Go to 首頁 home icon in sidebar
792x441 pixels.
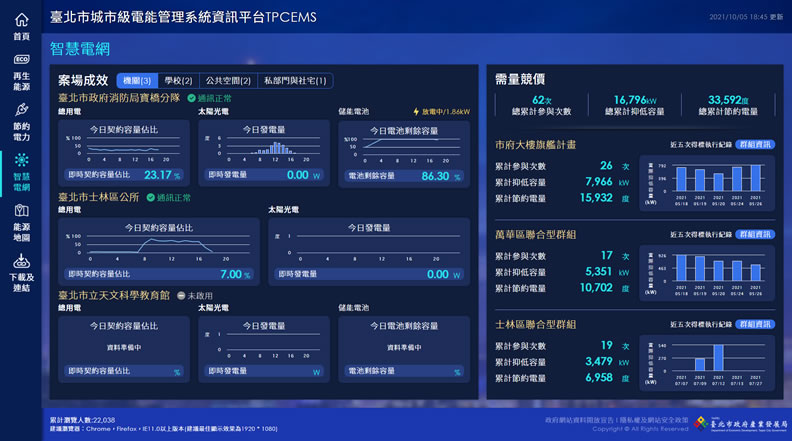(21, 22)
